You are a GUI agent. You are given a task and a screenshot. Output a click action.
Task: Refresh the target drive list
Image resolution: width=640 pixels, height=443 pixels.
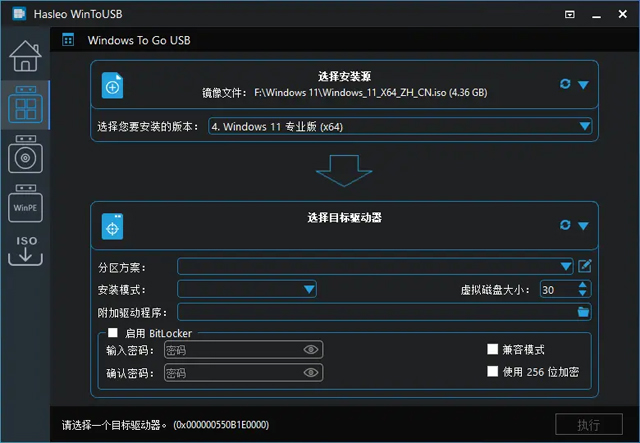(x=566, y=225)
